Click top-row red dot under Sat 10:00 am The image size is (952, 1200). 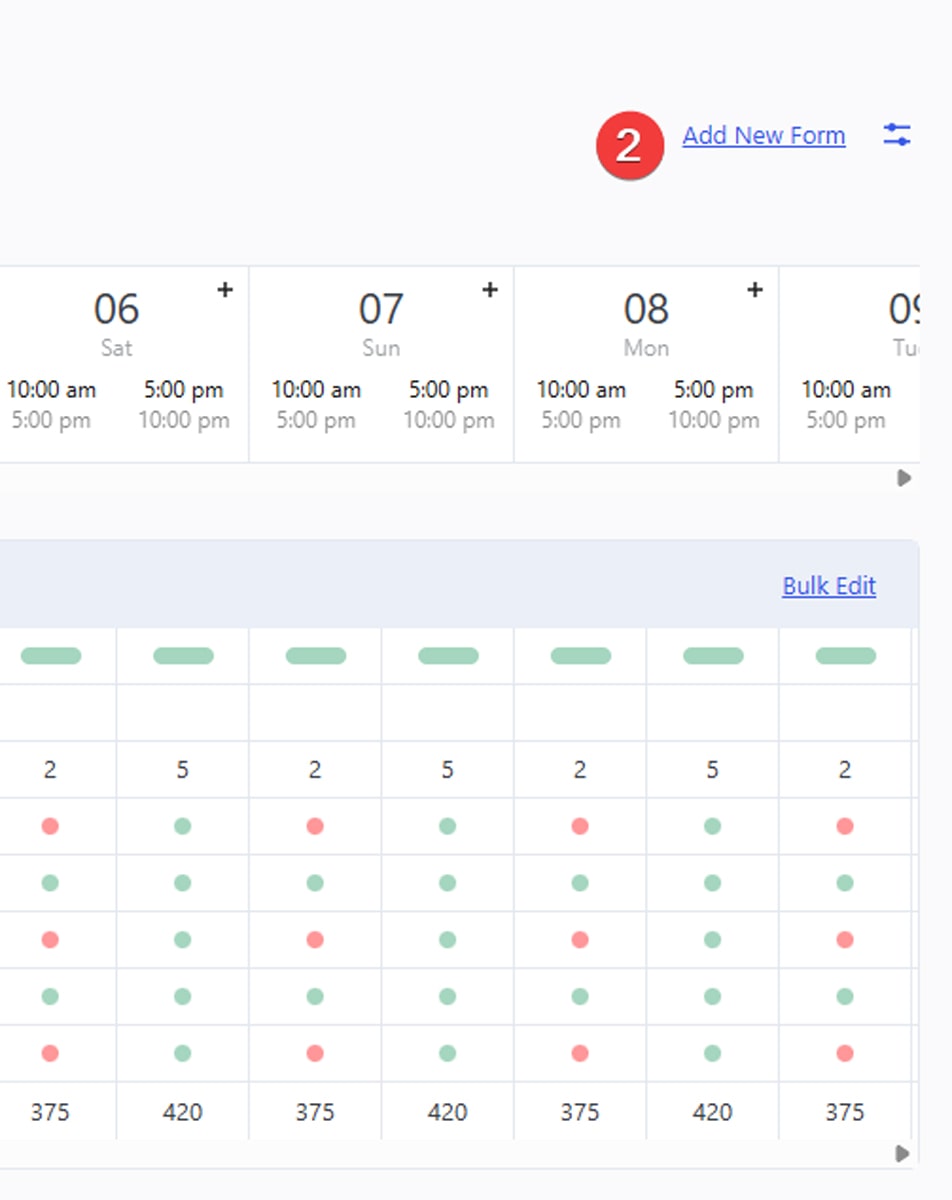50,826
